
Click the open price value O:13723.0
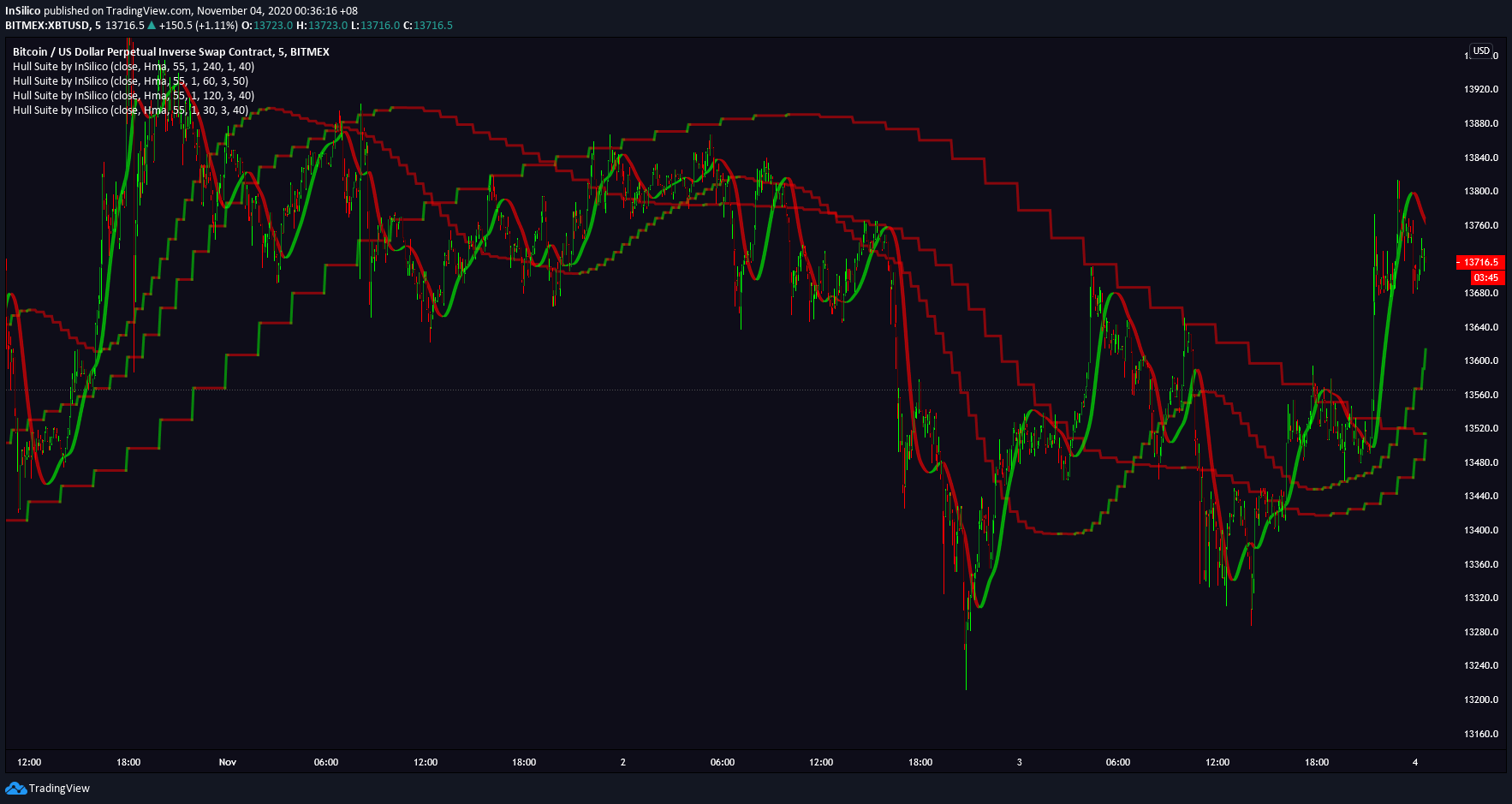pos(269,26)
